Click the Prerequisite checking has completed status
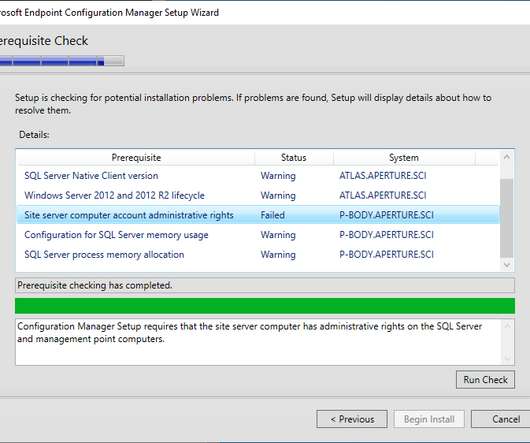The height and width of the screenshot is (443, 530). (x=265, y=286)
